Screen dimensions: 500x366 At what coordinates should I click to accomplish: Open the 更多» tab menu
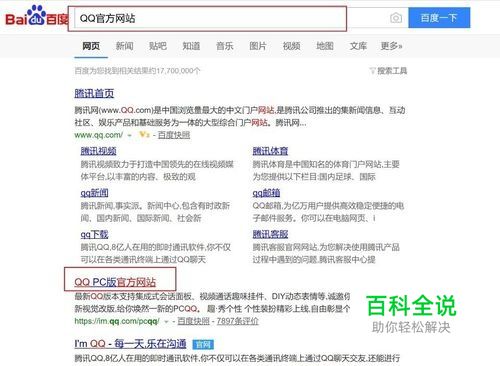[391, 46]
